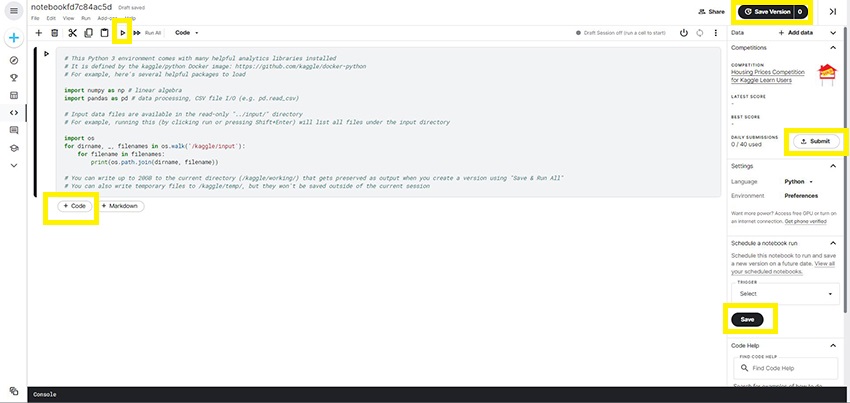
Task: Toggle the session power icon
Action: click(684, 33)
